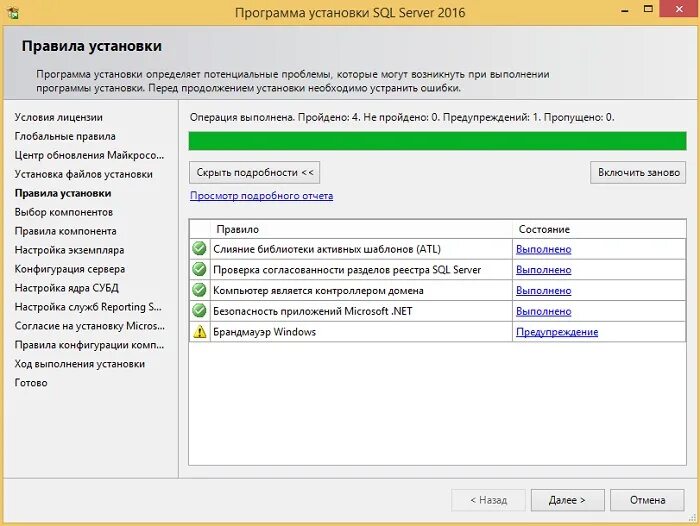The height and width of the screenshot is (526, 700).
Task: Select Настройка экземпляра step
Action: [x=69, y=250]
